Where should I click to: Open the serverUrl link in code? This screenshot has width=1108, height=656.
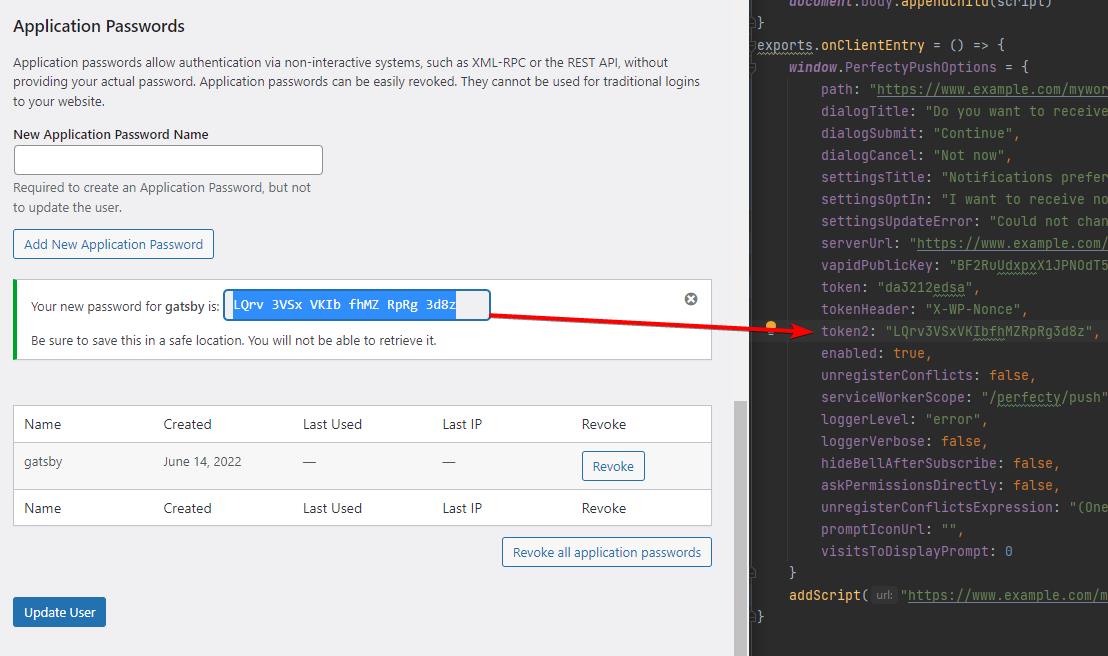1010,243
